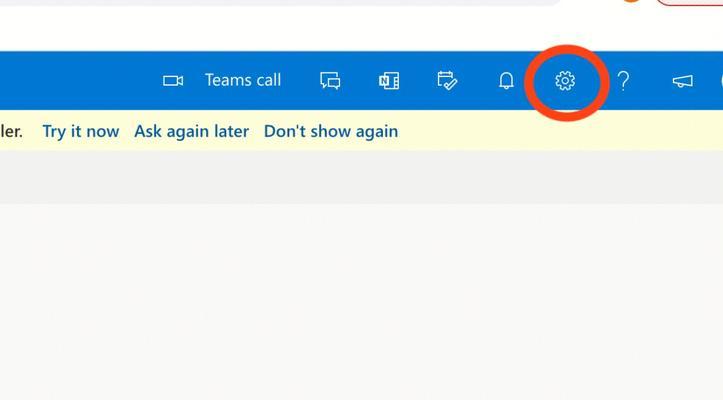
Task: Click the empty blue header left of Teams call
Action: pyautogui.click(x=78, y=81)
